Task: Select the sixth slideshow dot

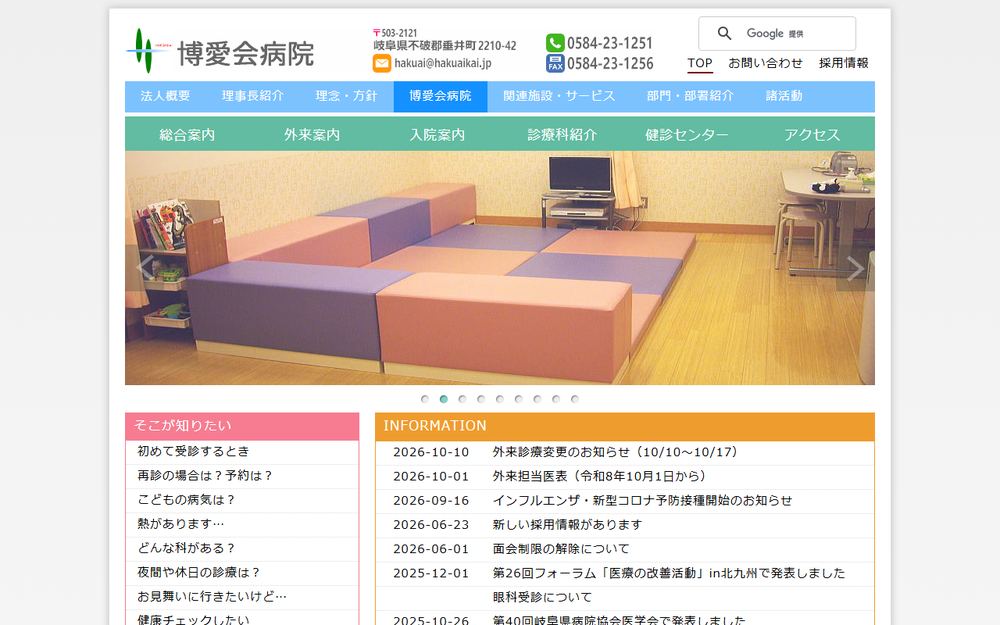Action: tap(518, 399)
